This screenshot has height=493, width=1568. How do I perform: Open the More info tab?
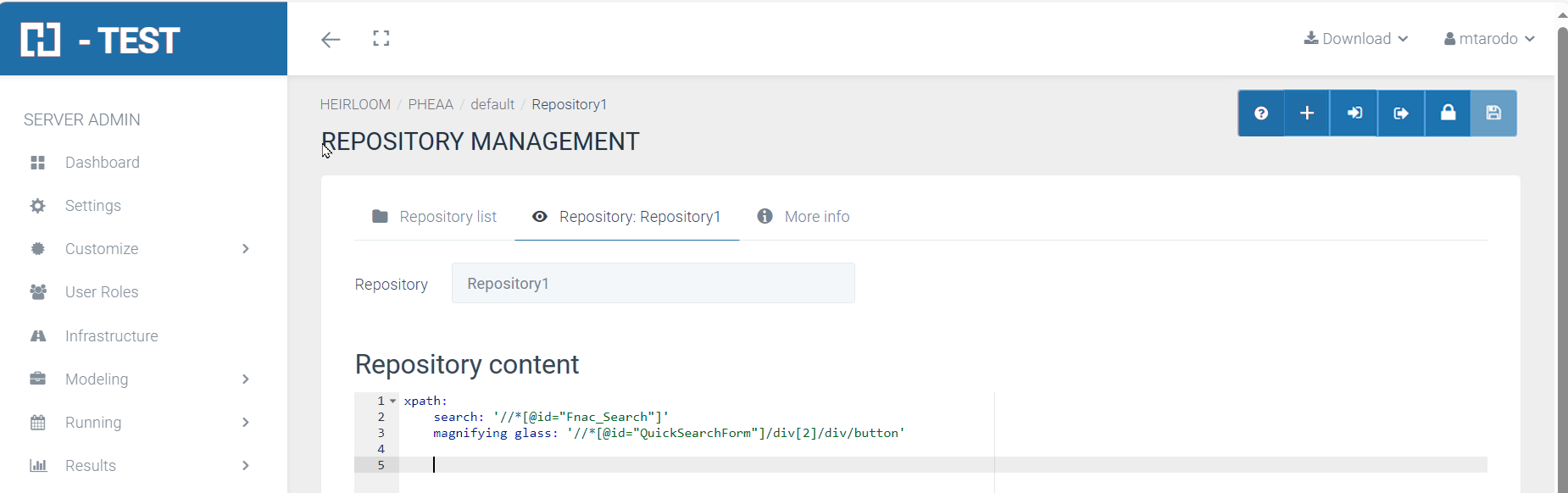[x=803, y=217]
